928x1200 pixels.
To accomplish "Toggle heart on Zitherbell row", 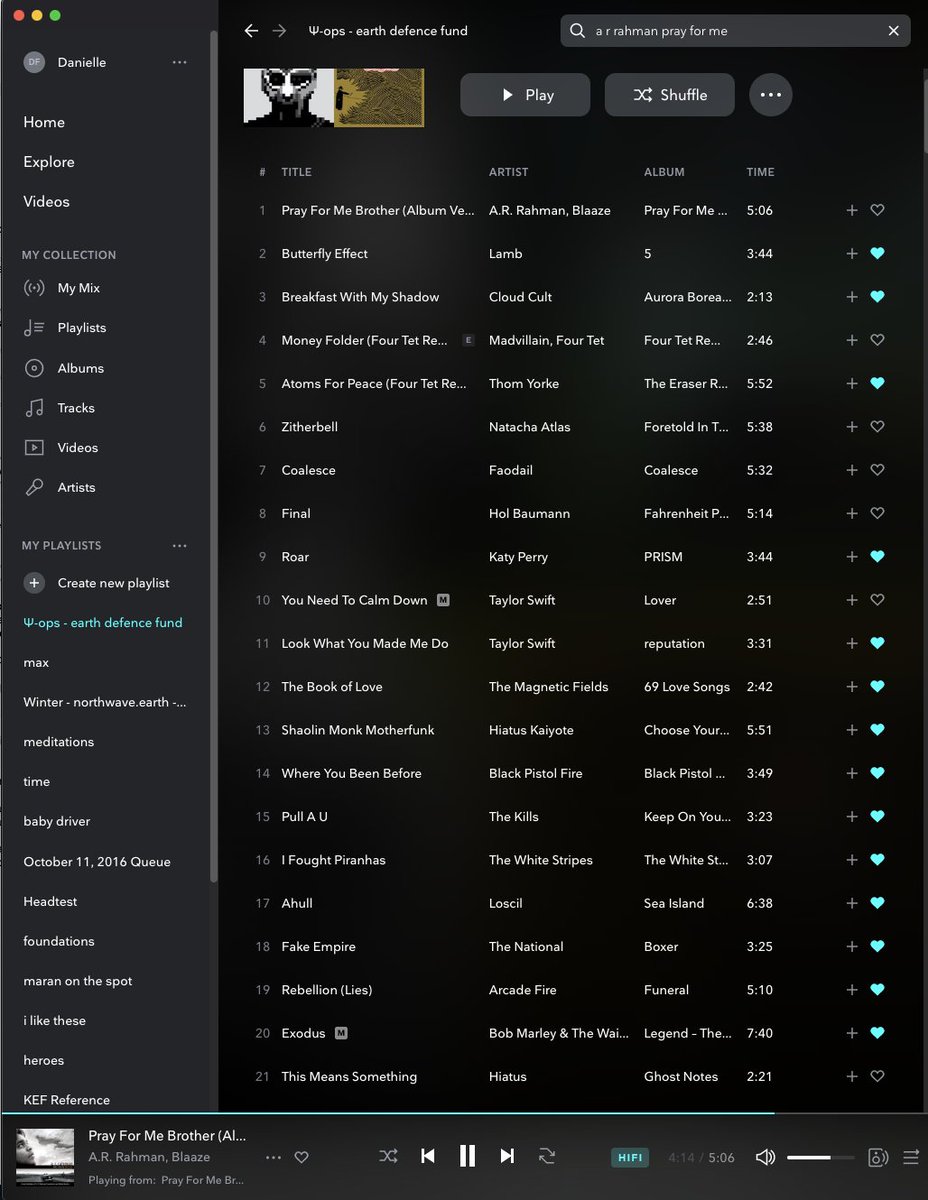I will pyautogui.click(x=877, y=427).
